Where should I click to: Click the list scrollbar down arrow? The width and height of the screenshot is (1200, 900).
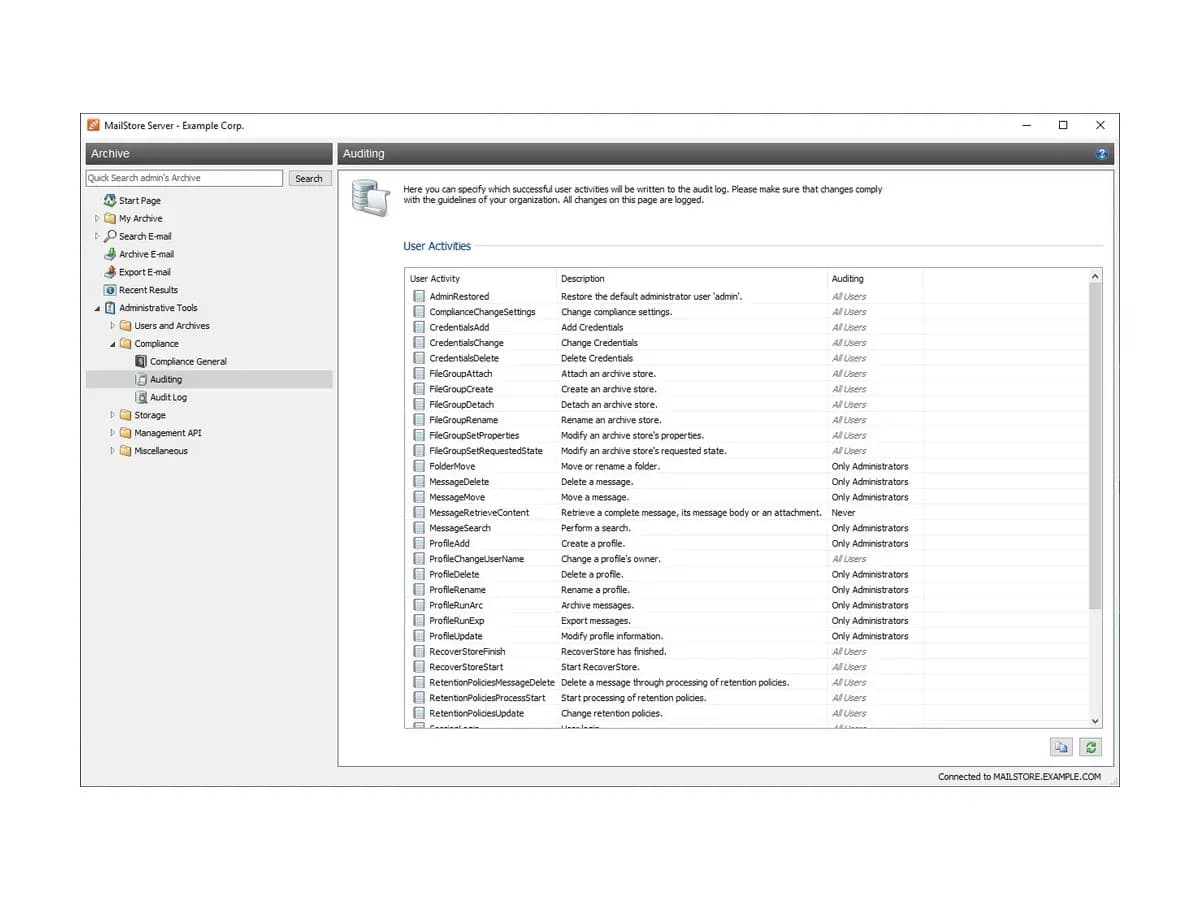coord(1095,721)
